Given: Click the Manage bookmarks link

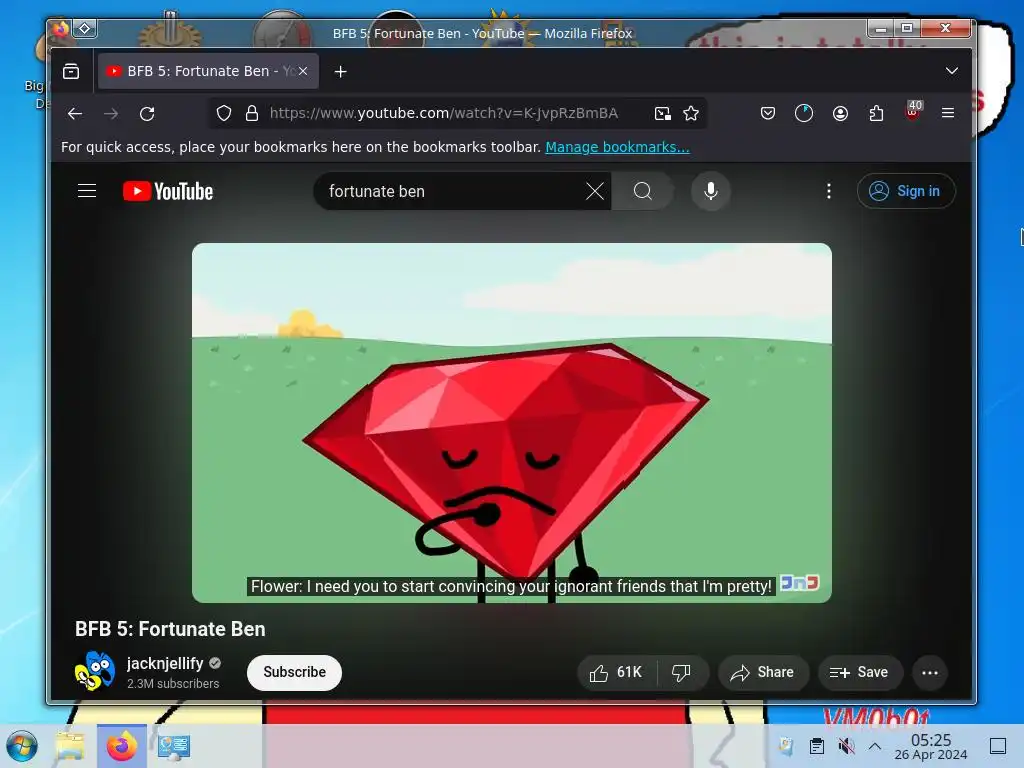Looking at the screenshot, I should tap(617, 147).
